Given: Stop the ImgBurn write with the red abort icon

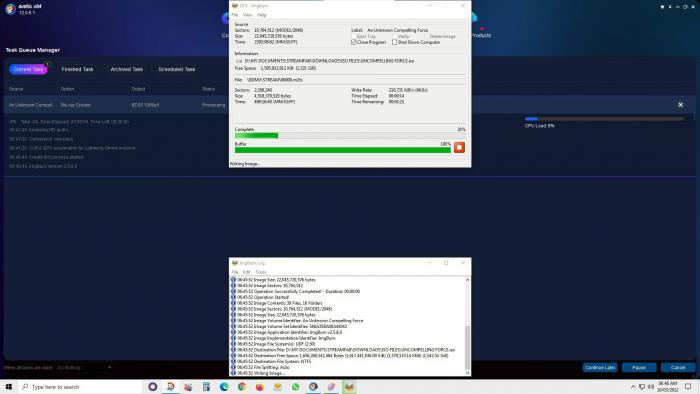Looking at the screenshot, I should [459, 147].
